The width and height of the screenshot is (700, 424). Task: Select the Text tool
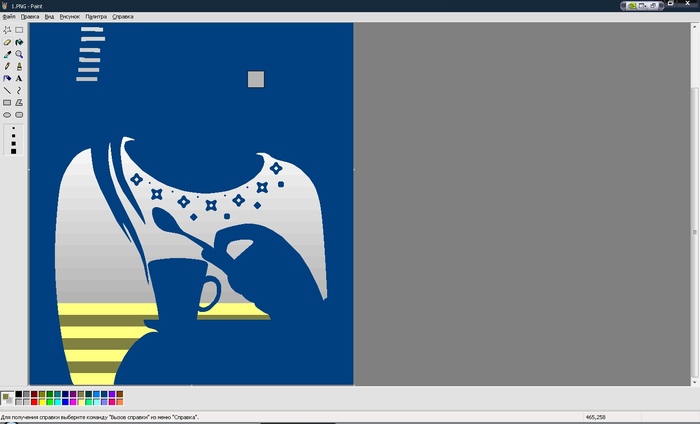tap(19, 78)
